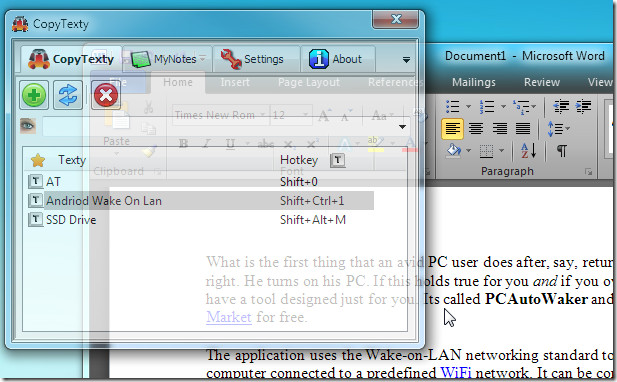Click the blue refresh arrows button in CopyTexty

68,95
